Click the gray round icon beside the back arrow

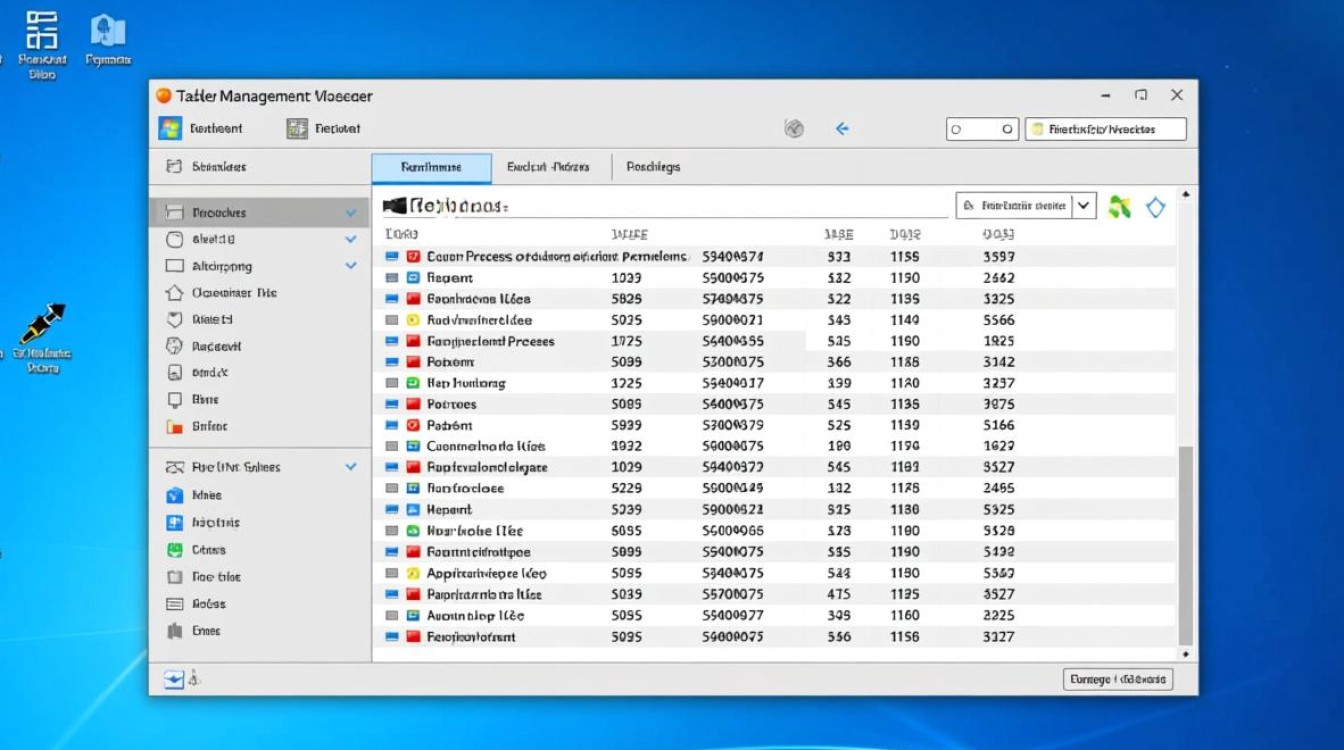pyautogui.click(x=794, y=129)
